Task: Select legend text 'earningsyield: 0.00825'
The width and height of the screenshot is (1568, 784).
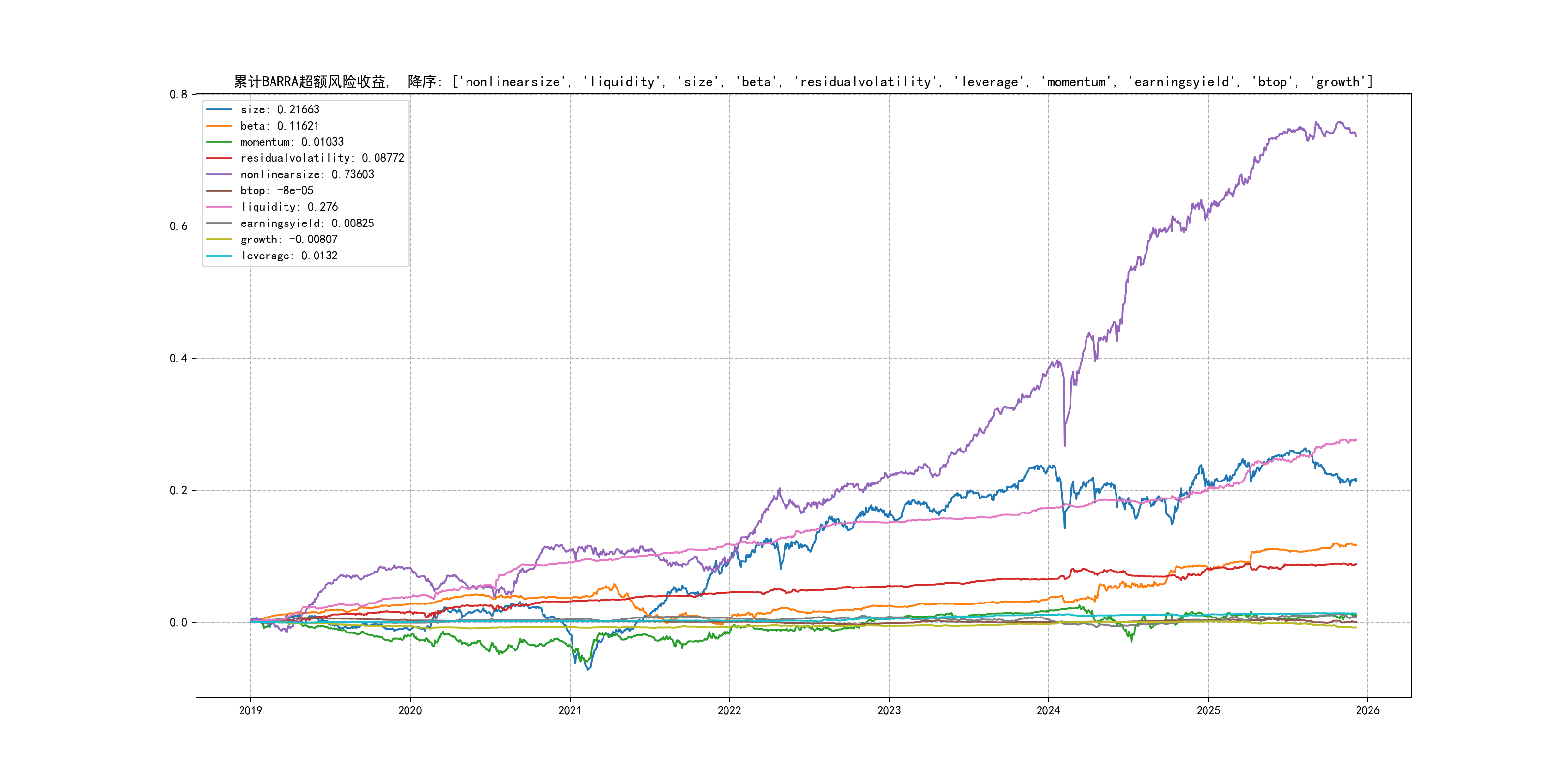Action: tap(307, 224)
